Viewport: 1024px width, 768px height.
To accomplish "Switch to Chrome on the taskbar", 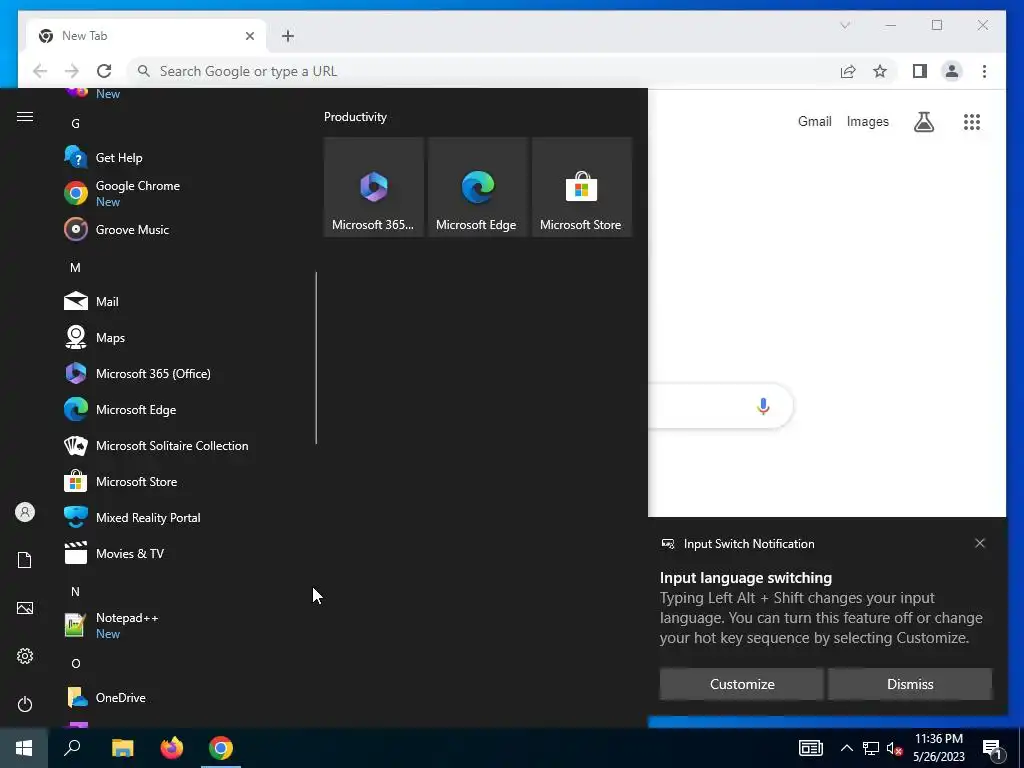I will 221,748.
